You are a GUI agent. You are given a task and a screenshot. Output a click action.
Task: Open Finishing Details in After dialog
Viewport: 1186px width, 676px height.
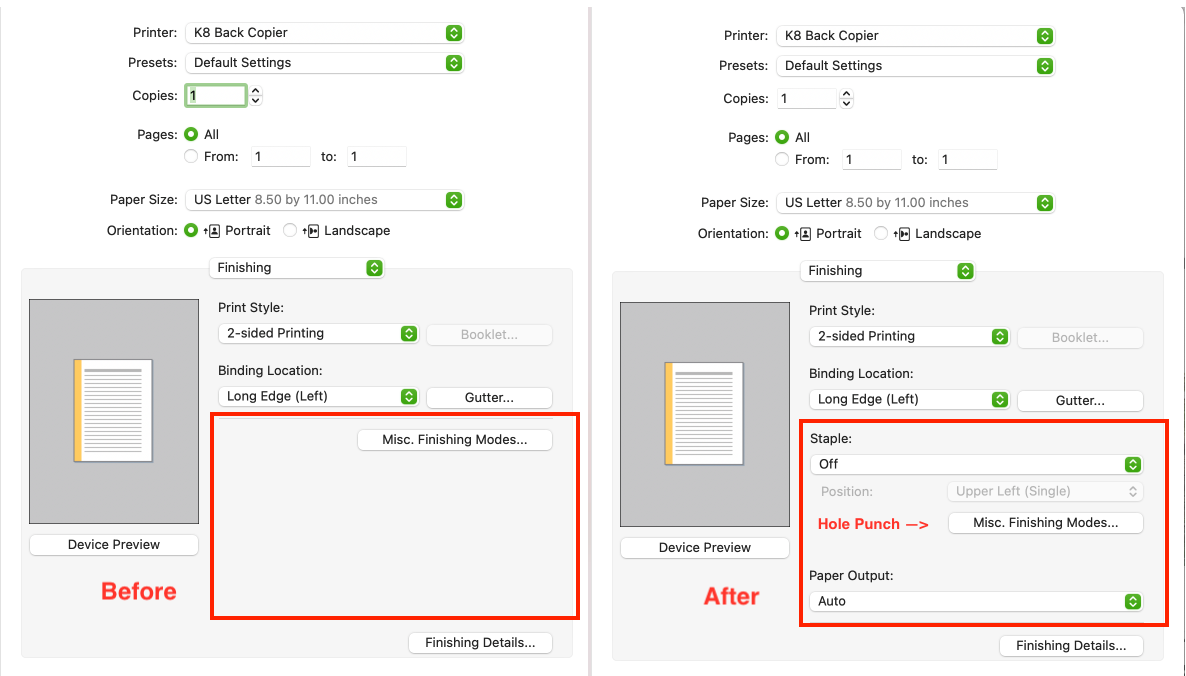[1071, 646]
